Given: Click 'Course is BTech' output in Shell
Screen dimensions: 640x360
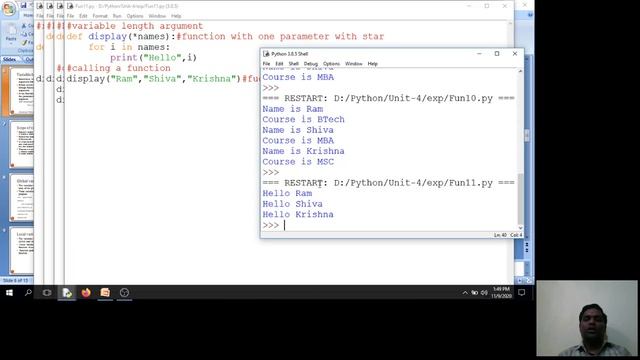Looking at the screenshot, I should coord(304,120).
